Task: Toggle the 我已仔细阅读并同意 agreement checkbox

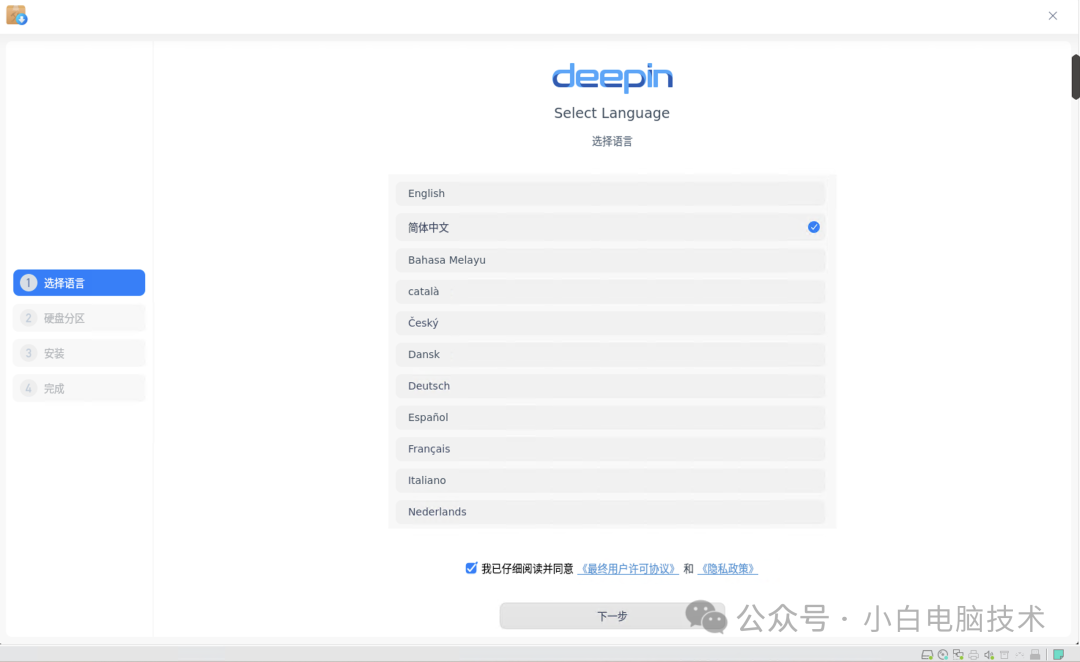Action: 471,568
